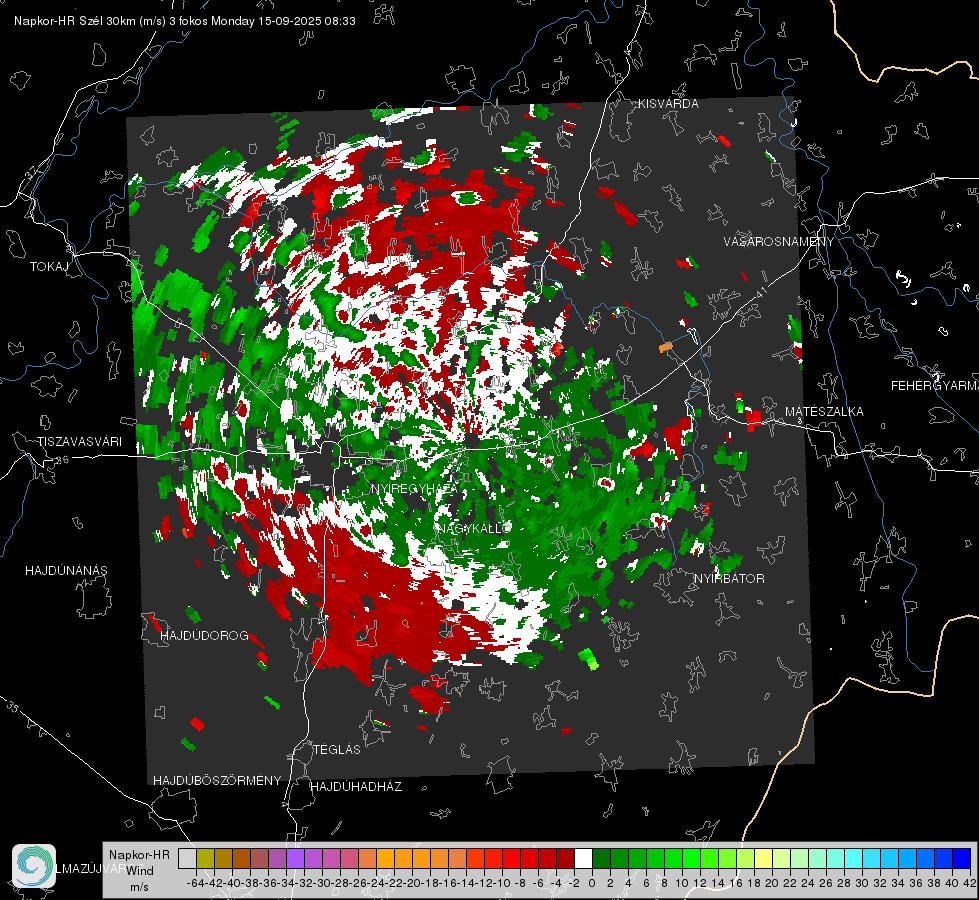Click the bright lime echo south of Nagykálló

pos(588,658)
